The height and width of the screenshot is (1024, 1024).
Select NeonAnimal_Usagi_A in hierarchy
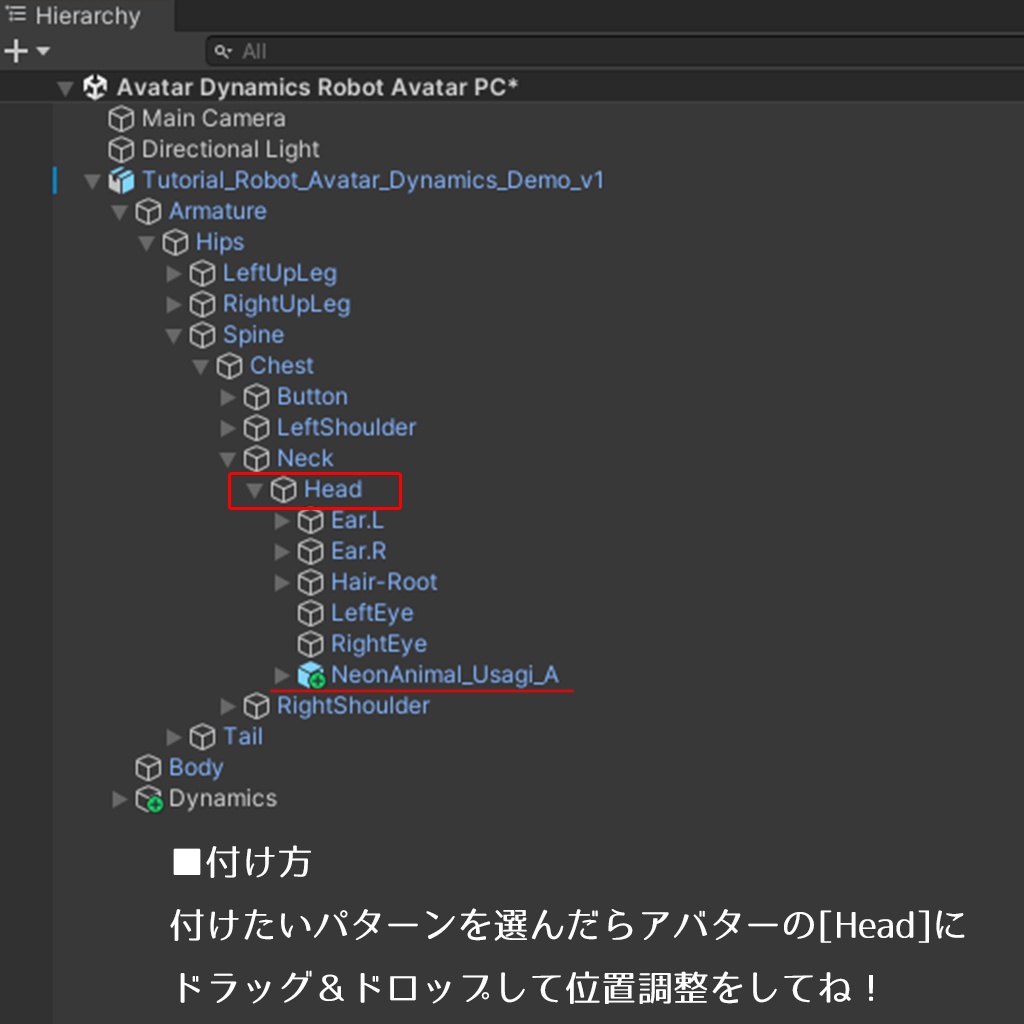tap(445, 675)
